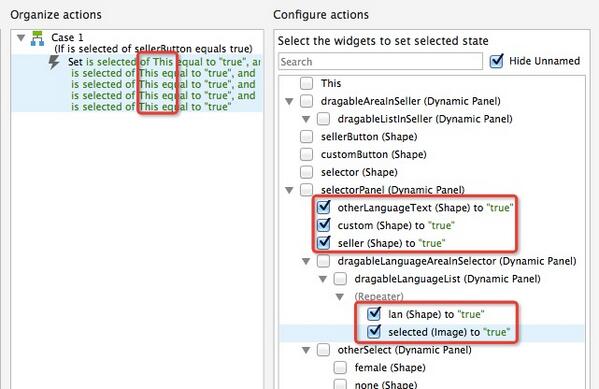Image resolution: width=599 pixels, height=389 pixels.
Task: Click the lightning bolt action icon
Action: (x=54, y=63)
